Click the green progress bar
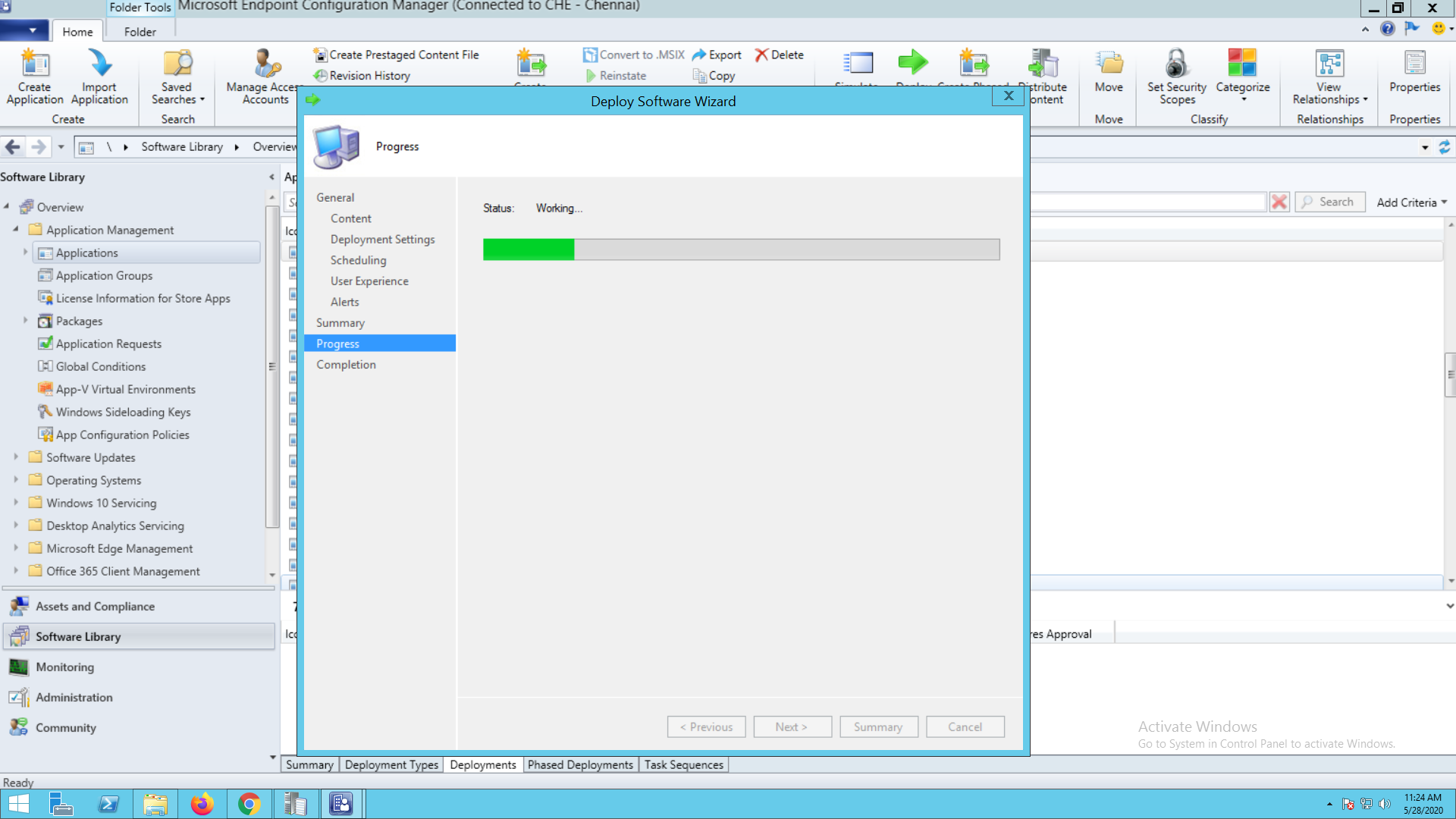 point(529,249)
